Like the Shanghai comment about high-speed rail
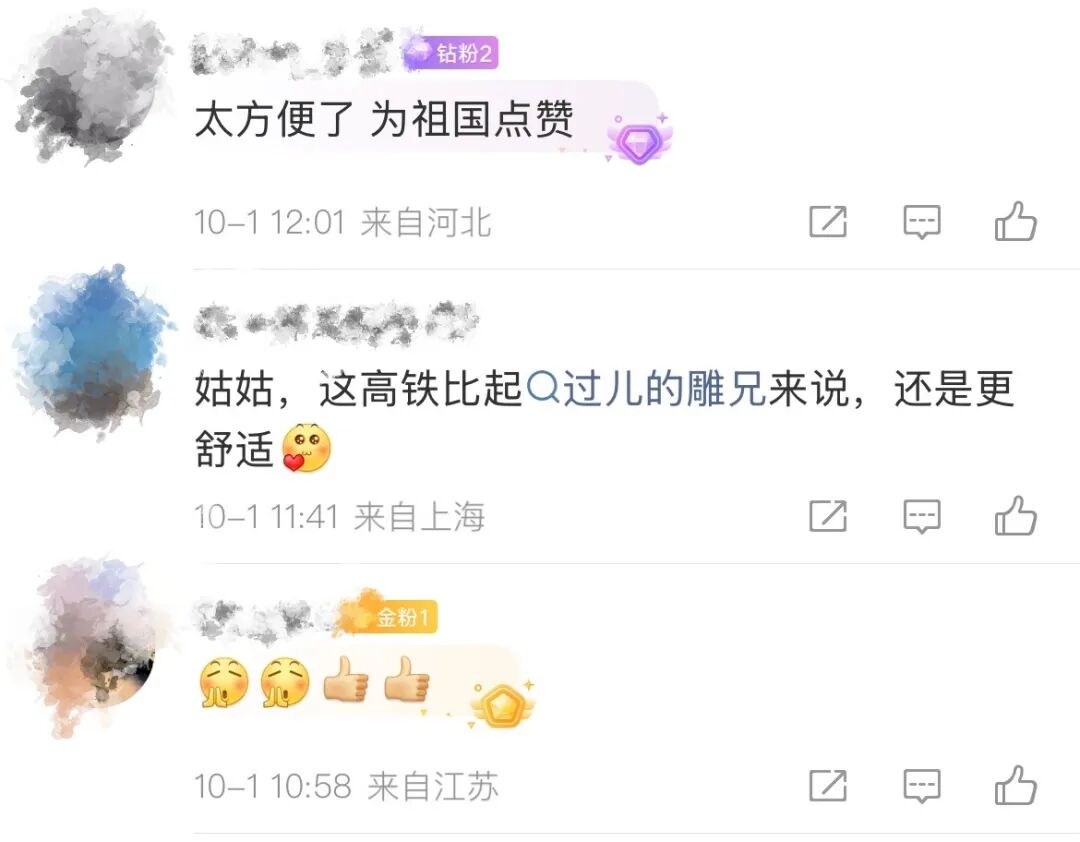Viewport: 1080px width, 842px height. [x=1015, y=515]
